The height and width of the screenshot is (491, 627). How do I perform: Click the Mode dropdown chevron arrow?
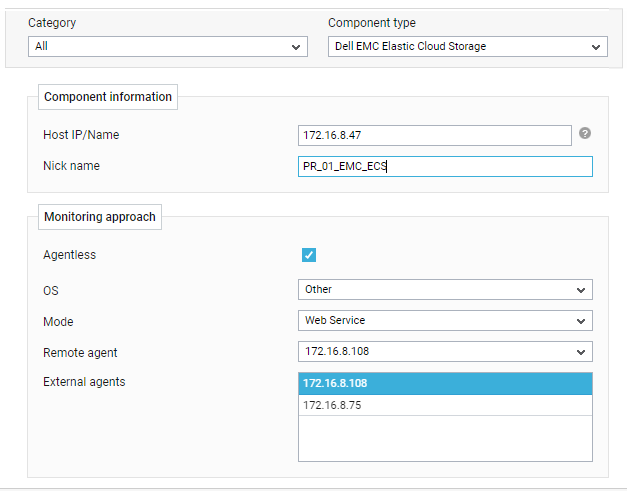coord(581,321)
